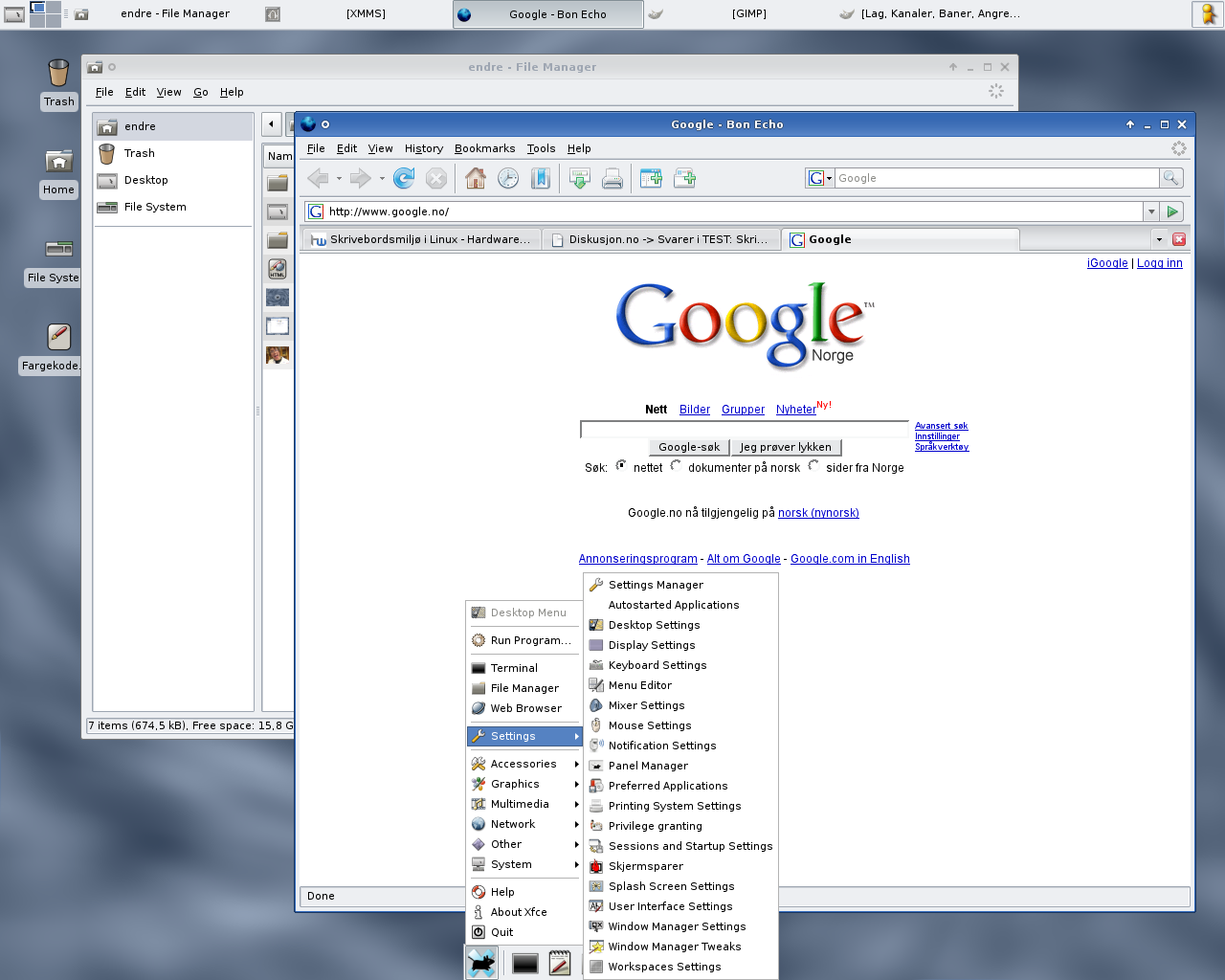Open the Bookmarks toolbar icon
The width and height of the screenshot is (1225, 980).
coord(541,178)
